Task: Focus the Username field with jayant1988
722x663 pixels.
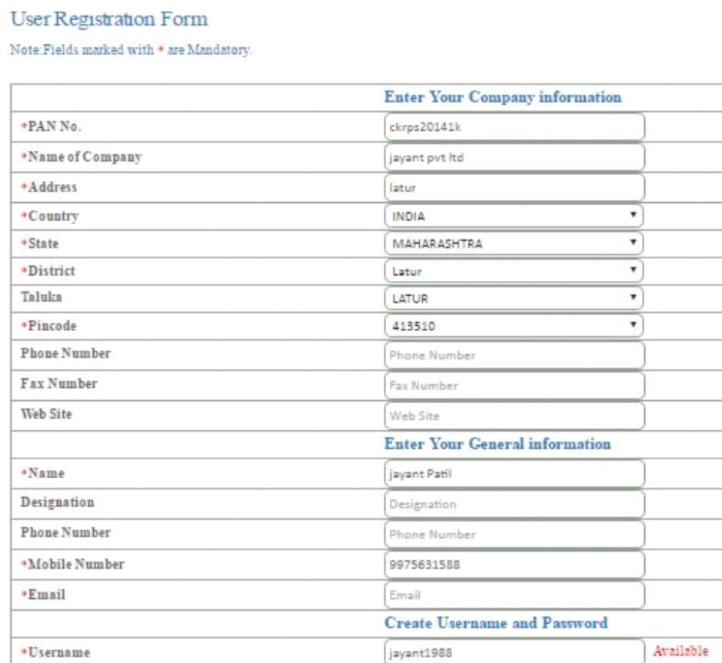Action: pyautogui.click(x=514, y=652)
